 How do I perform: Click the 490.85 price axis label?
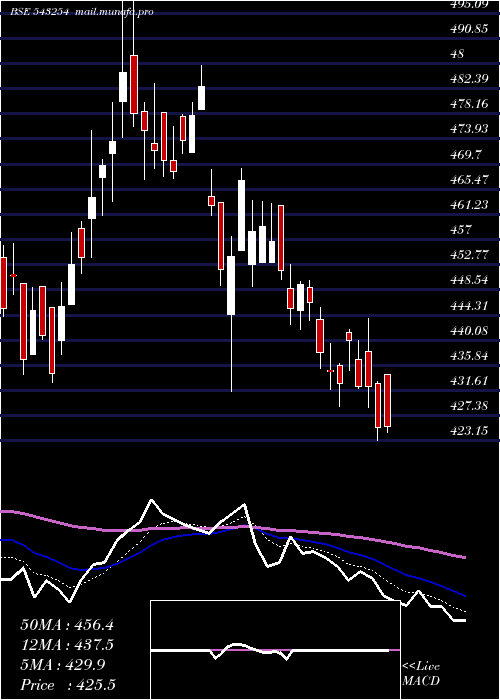coord(469,29)
